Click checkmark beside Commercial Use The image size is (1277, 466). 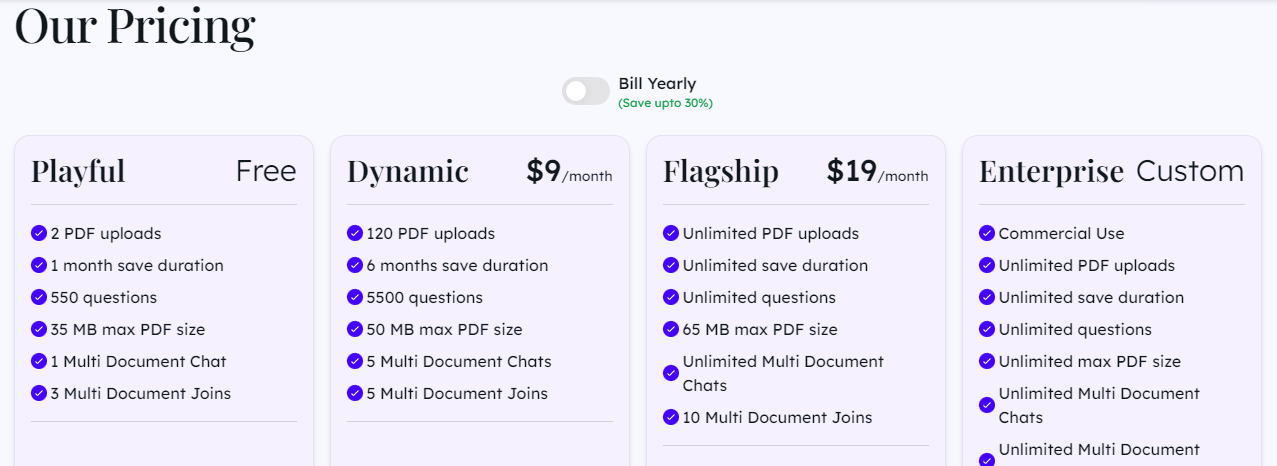click(x=987, y=233)
